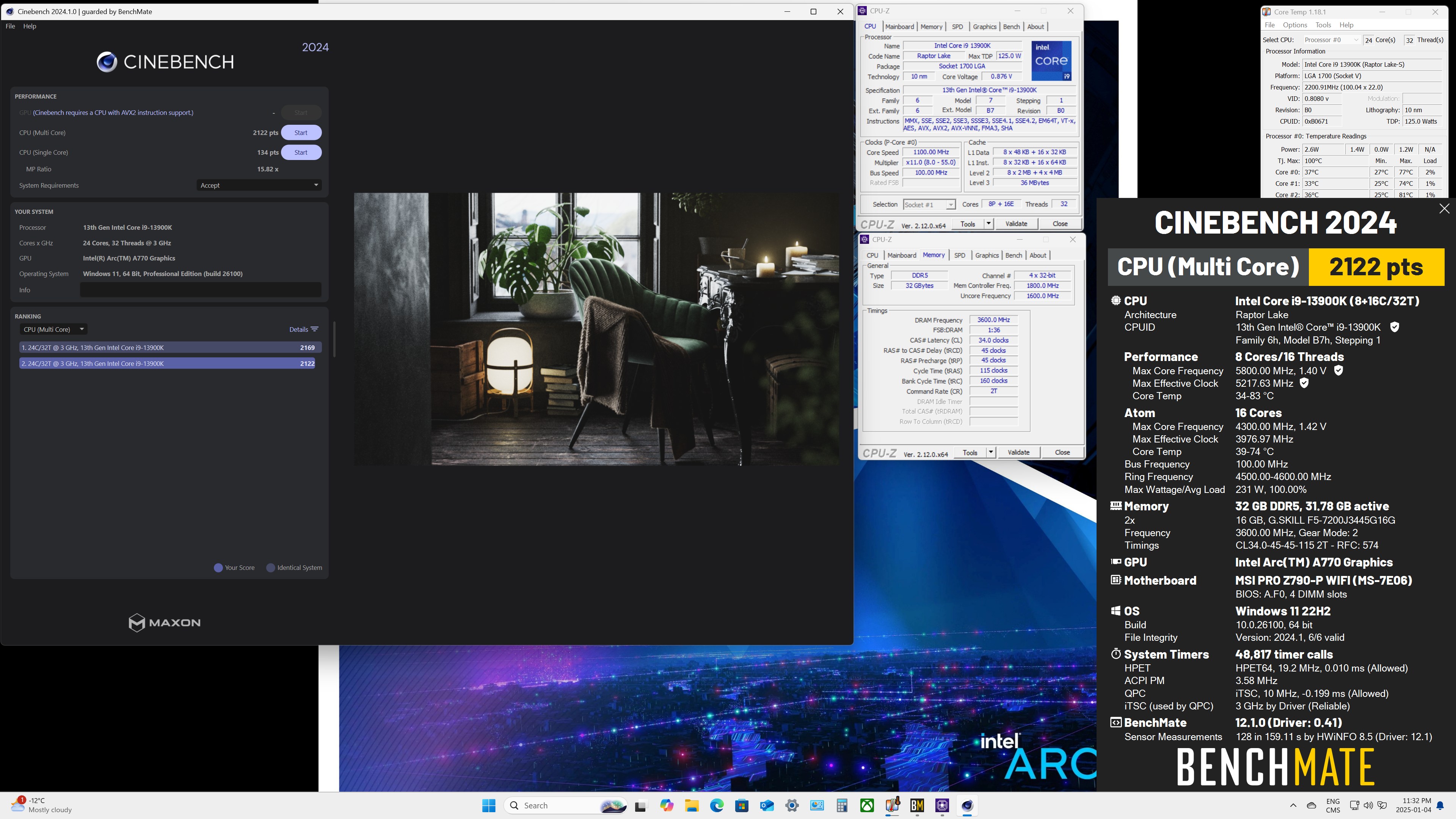Viewport: 1456px width, 819px height.
Task: Click the CPU section chip icon in BenchMate
Action: click(x=1116, y=301)
